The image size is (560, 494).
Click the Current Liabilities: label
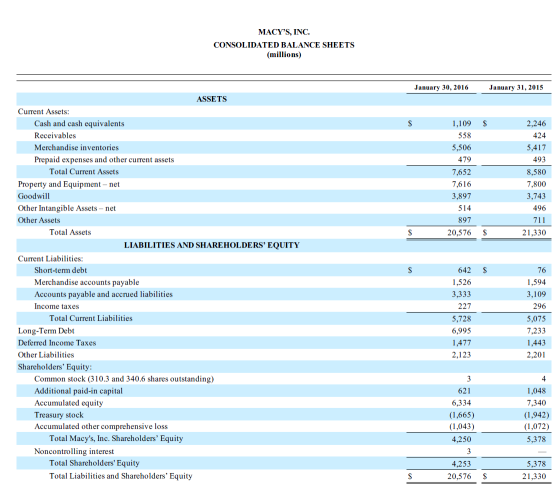[50, 259]
